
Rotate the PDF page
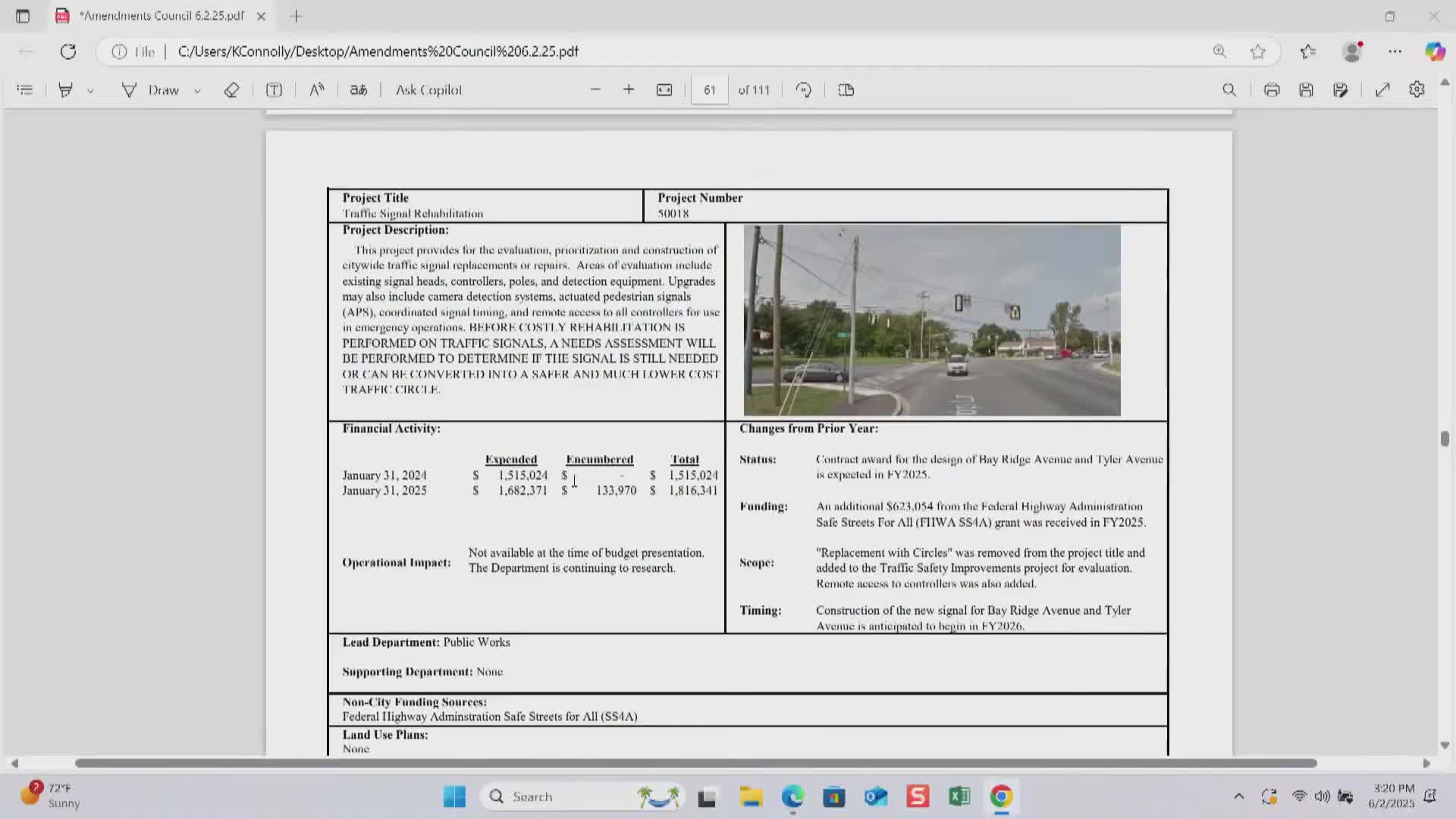coord(803,90)
